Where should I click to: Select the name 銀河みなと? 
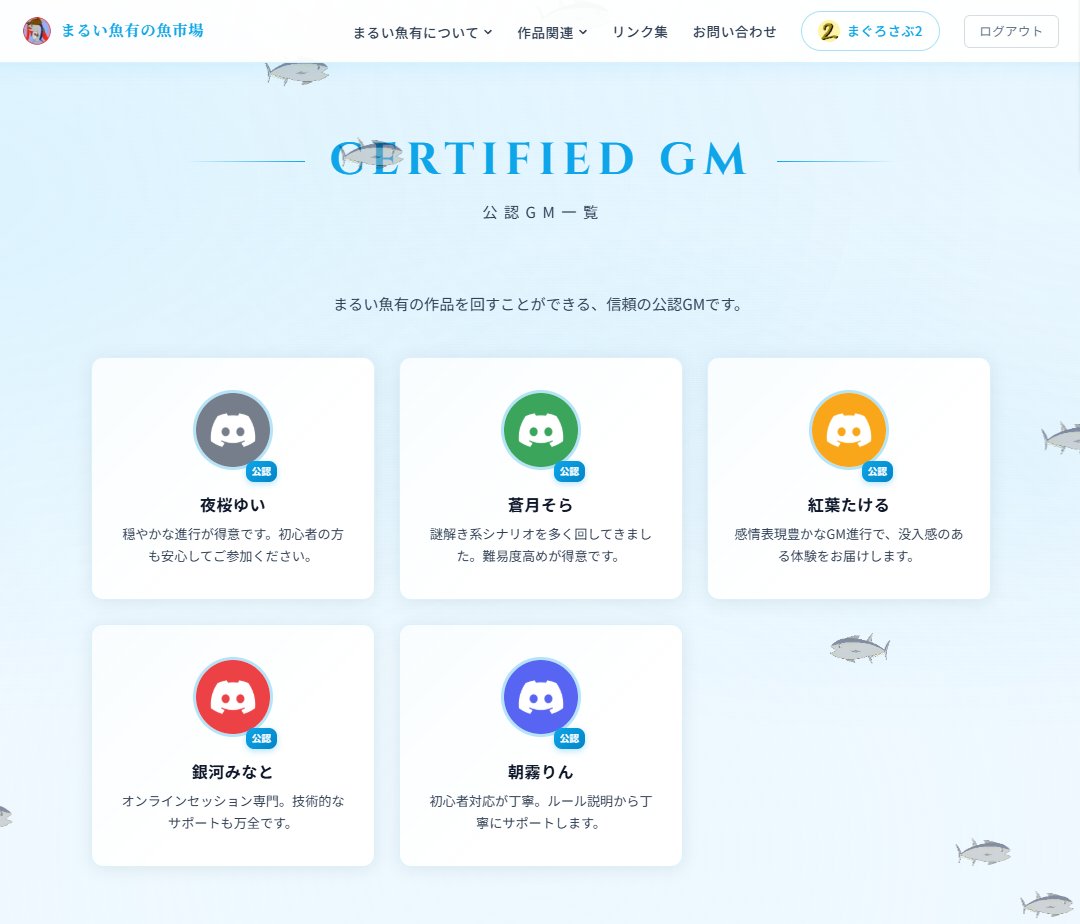(233, 773)
